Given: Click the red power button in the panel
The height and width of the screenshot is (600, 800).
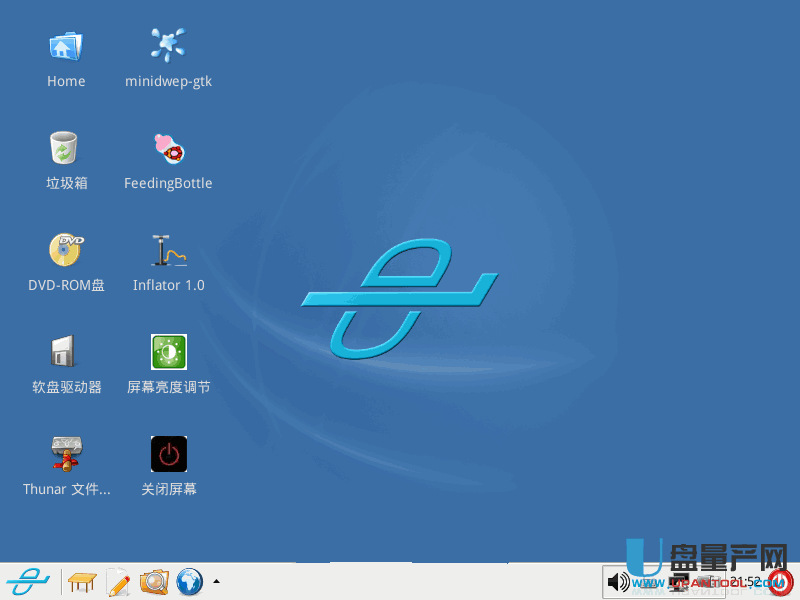Looking at the screenshot, I should [x=781, y=581].
